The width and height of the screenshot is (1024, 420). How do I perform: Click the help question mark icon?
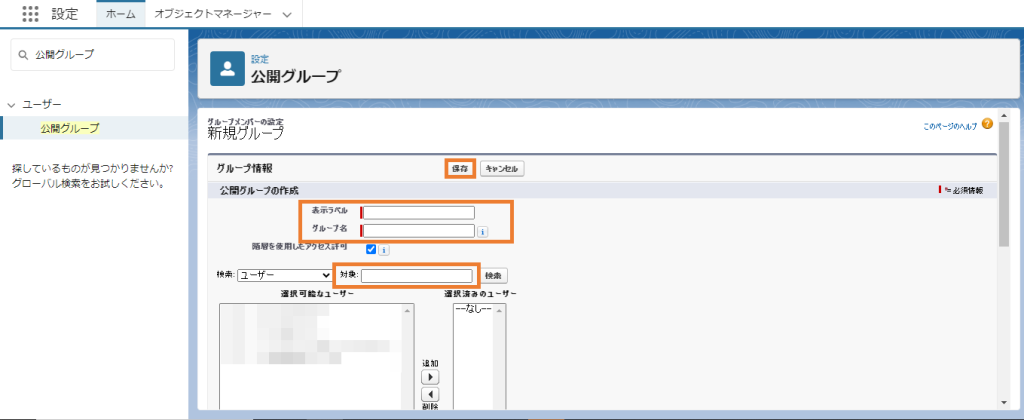coord(987,123)
